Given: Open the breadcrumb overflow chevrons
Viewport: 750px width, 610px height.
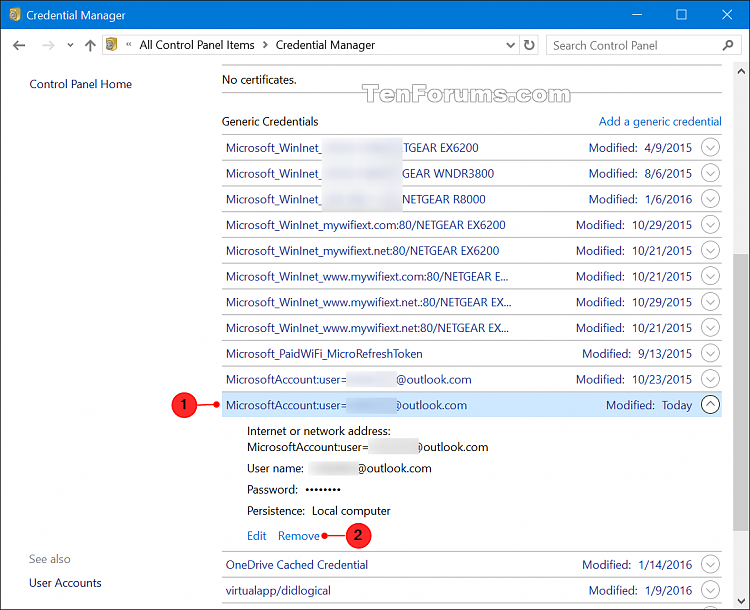Looking at the screenshot, I should (x=129, y=45).
